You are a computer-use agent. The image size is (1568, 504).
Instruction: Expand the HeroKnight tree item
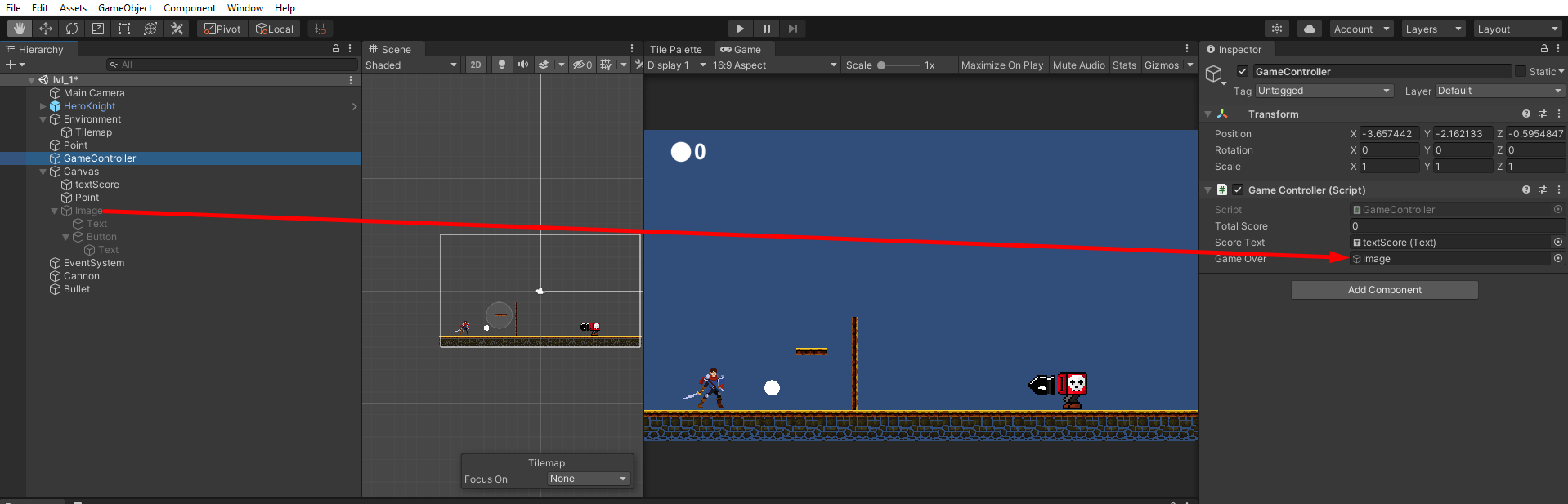[x=43, y=106]
